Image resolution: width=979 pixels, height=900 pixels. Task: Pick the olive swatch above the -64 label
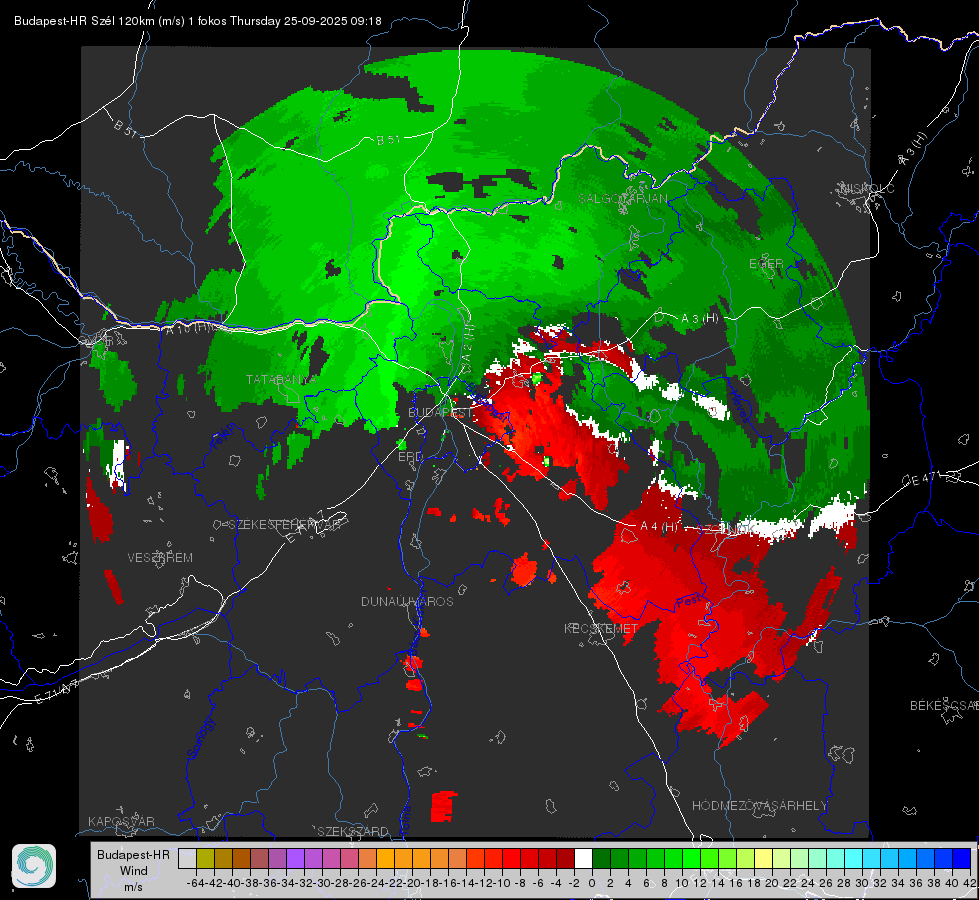pos(205,858)
